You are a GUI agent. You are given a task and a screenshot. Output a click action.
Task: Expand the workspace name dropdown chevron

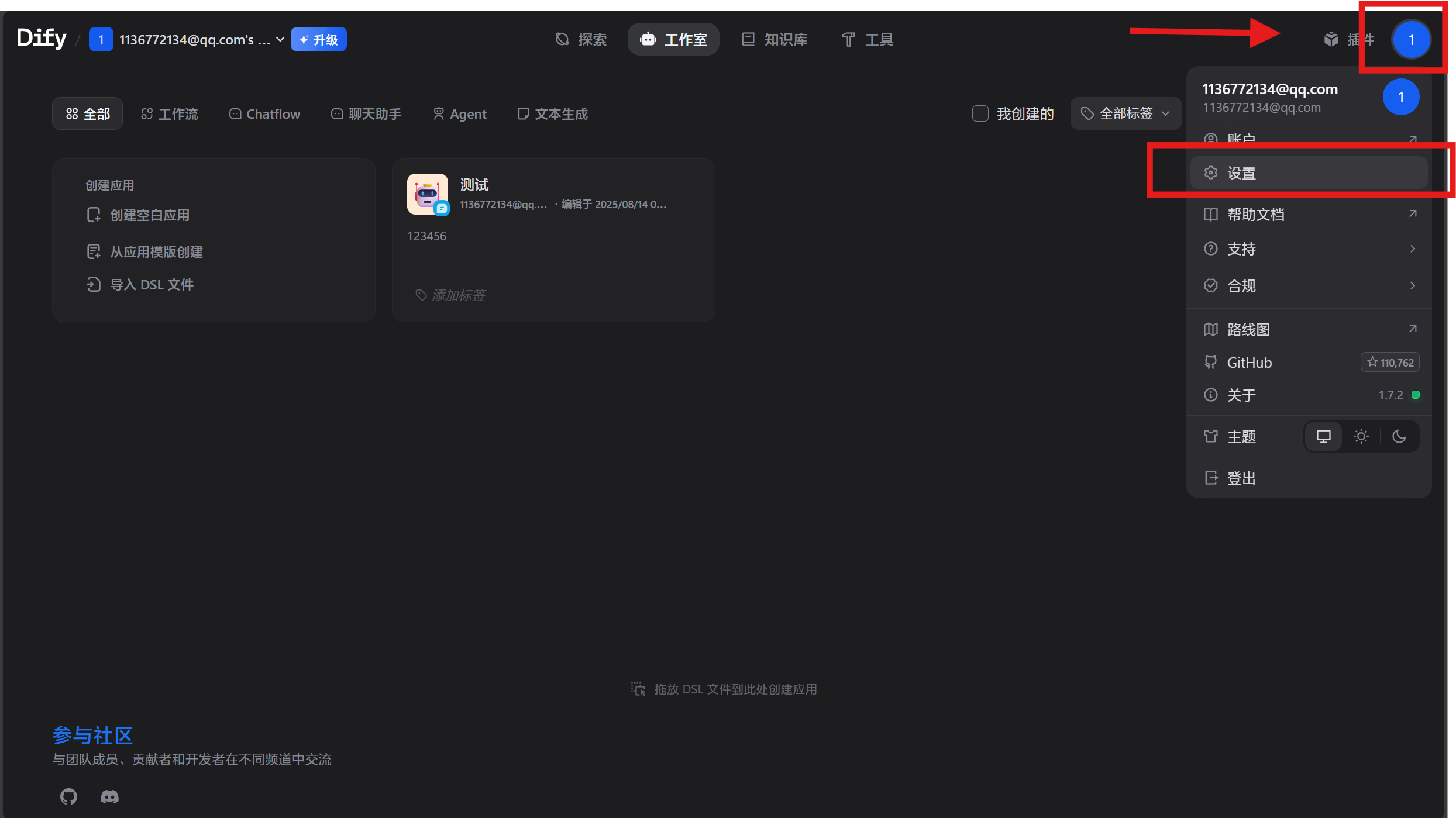[280, 40]
